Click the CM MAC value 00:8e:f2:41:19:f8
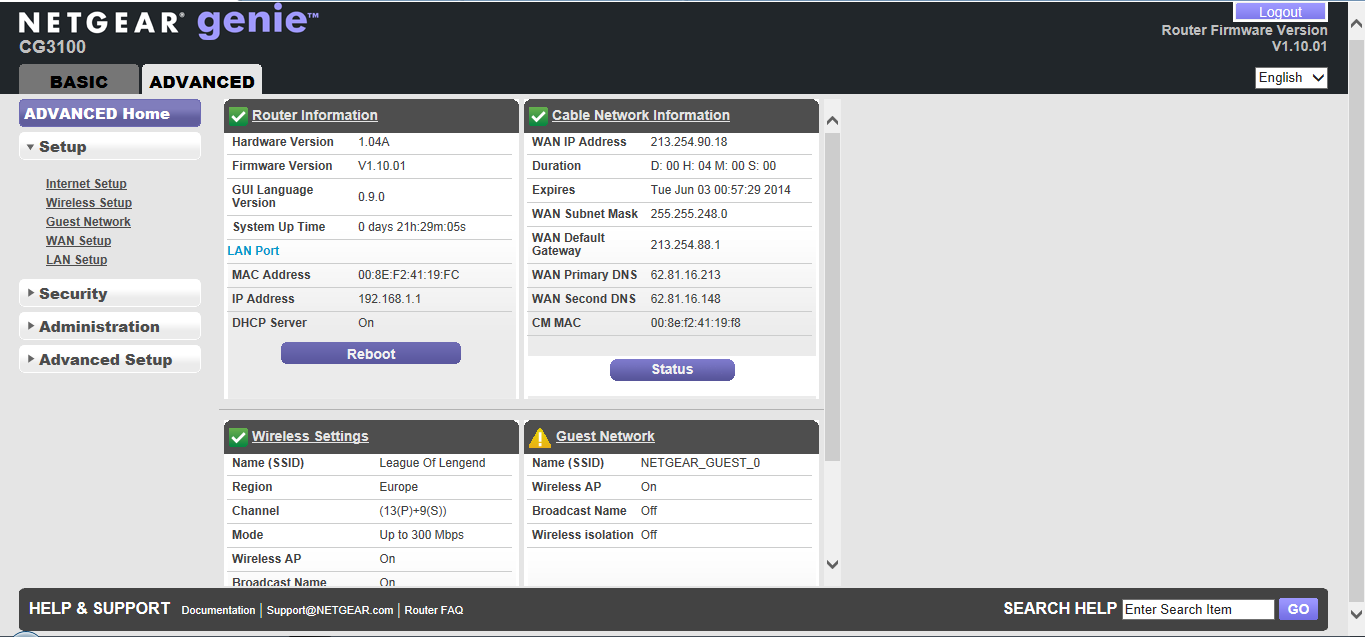The image size is (1365, 637). (x=696, y=323)
